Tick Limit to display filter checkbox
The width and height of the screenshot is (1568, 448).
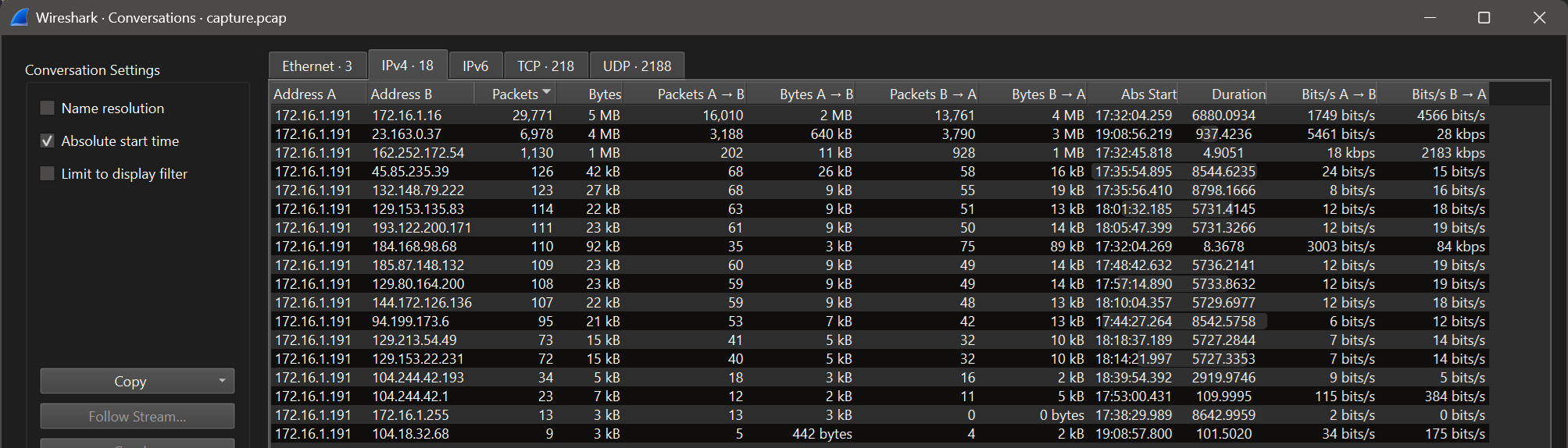coord(48,173)
